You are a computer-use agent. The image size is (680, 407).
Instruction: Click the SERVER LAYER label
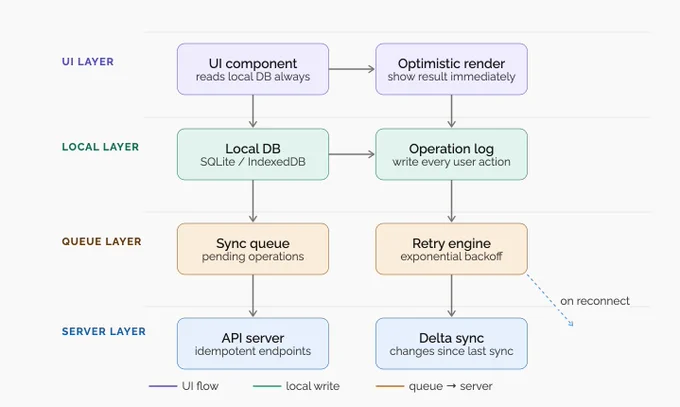click(104, 332)
